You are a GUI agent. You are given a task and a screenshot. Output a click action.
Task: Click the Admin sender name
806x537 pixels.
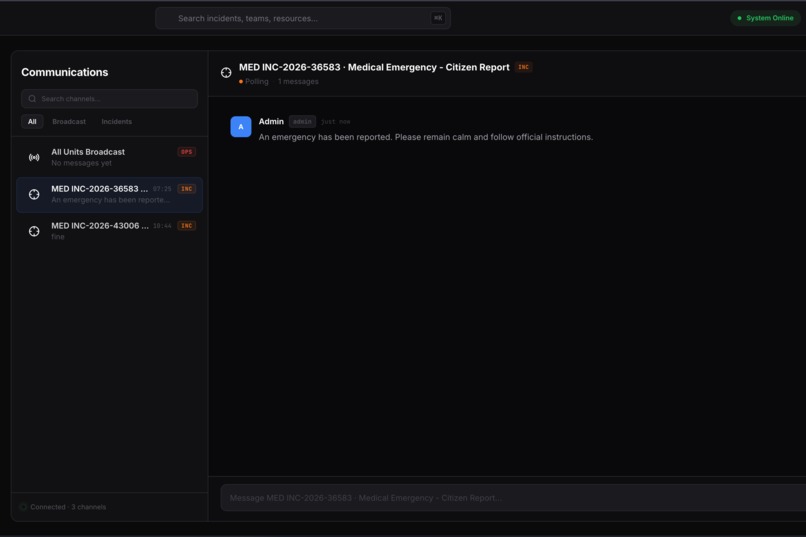tap(271, 121)
